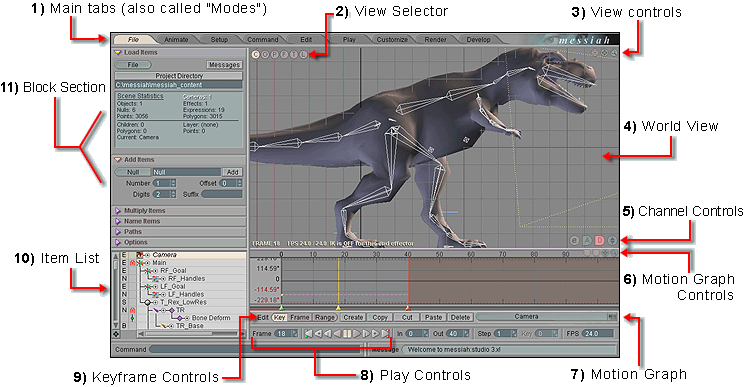Click the Delete keyframe button
Image resolution: width=745 pixels, height=387 pixels.
tap(460, 317)
